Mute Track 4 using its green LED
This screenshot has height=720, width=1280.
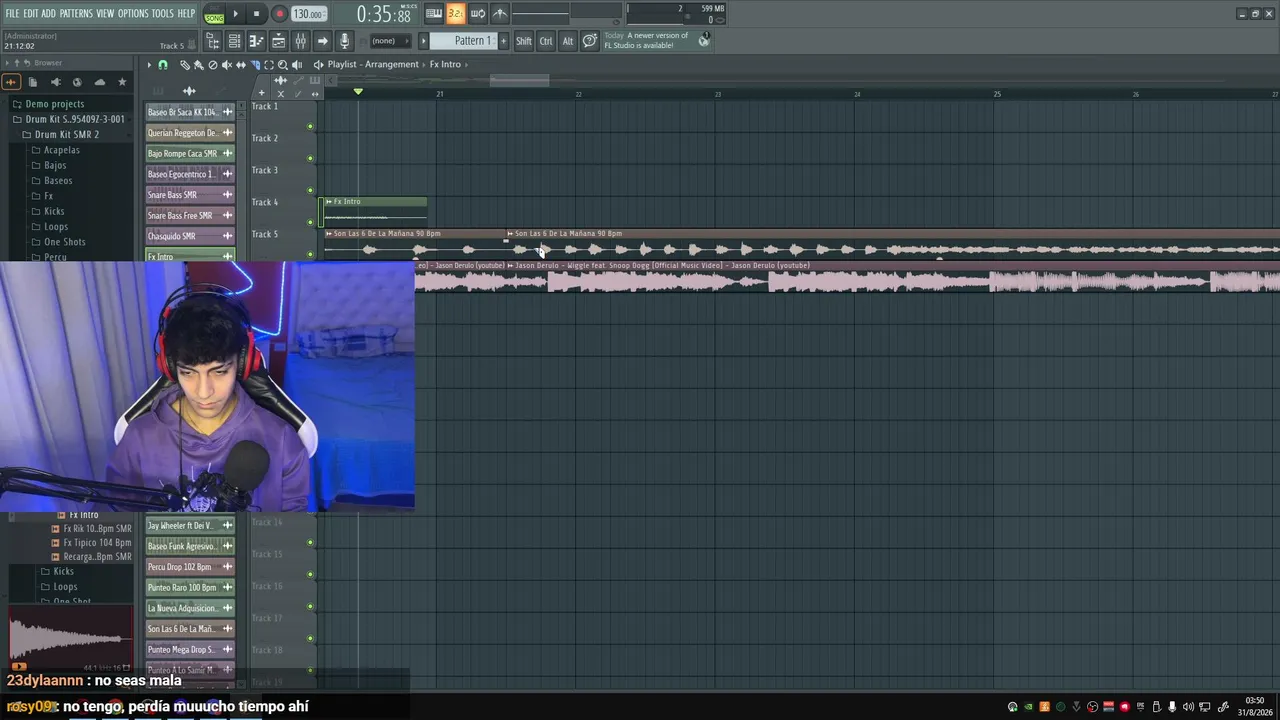click(310, 222)
